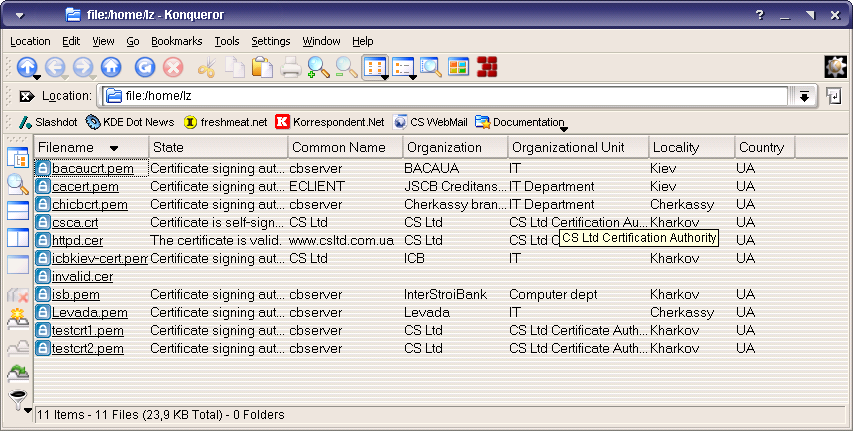853x431 pixels.
Task: Go forward with the Forward arrow icon
Action: pyautogui.click(x=83, y=67)
